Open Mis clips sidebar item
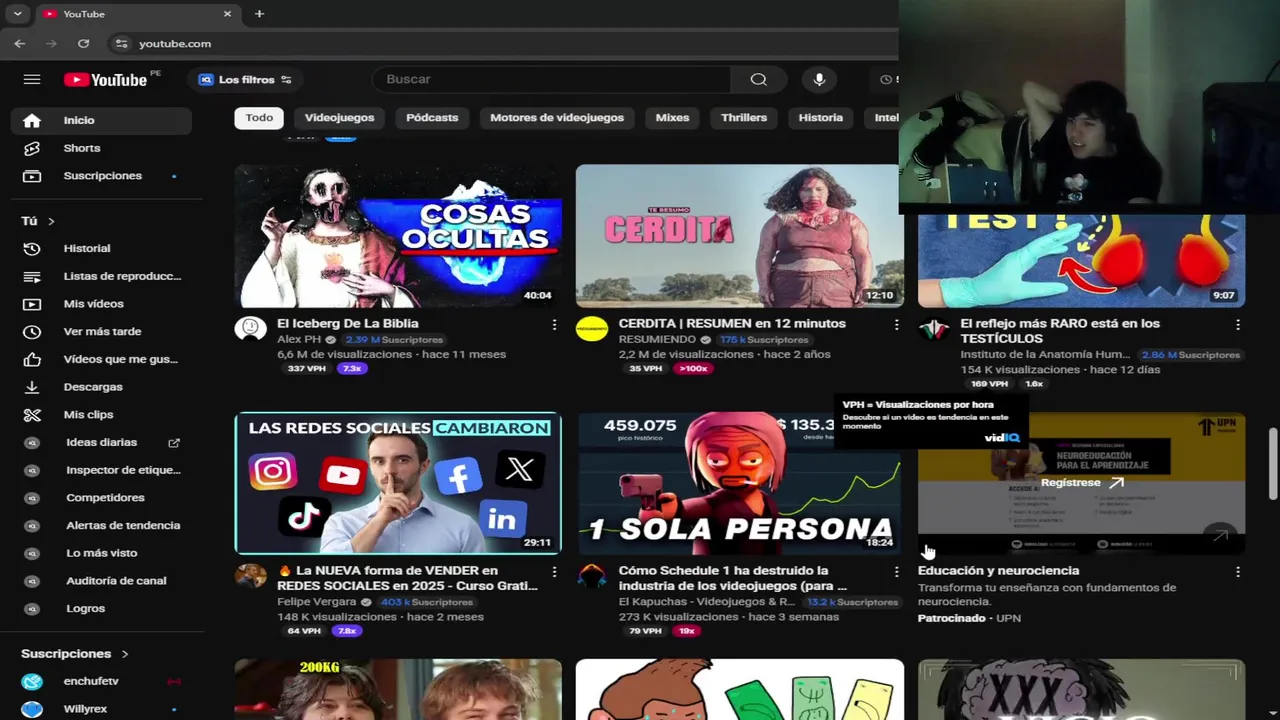The height and width of the screenshot is (720, 1280). click(101, 414)
